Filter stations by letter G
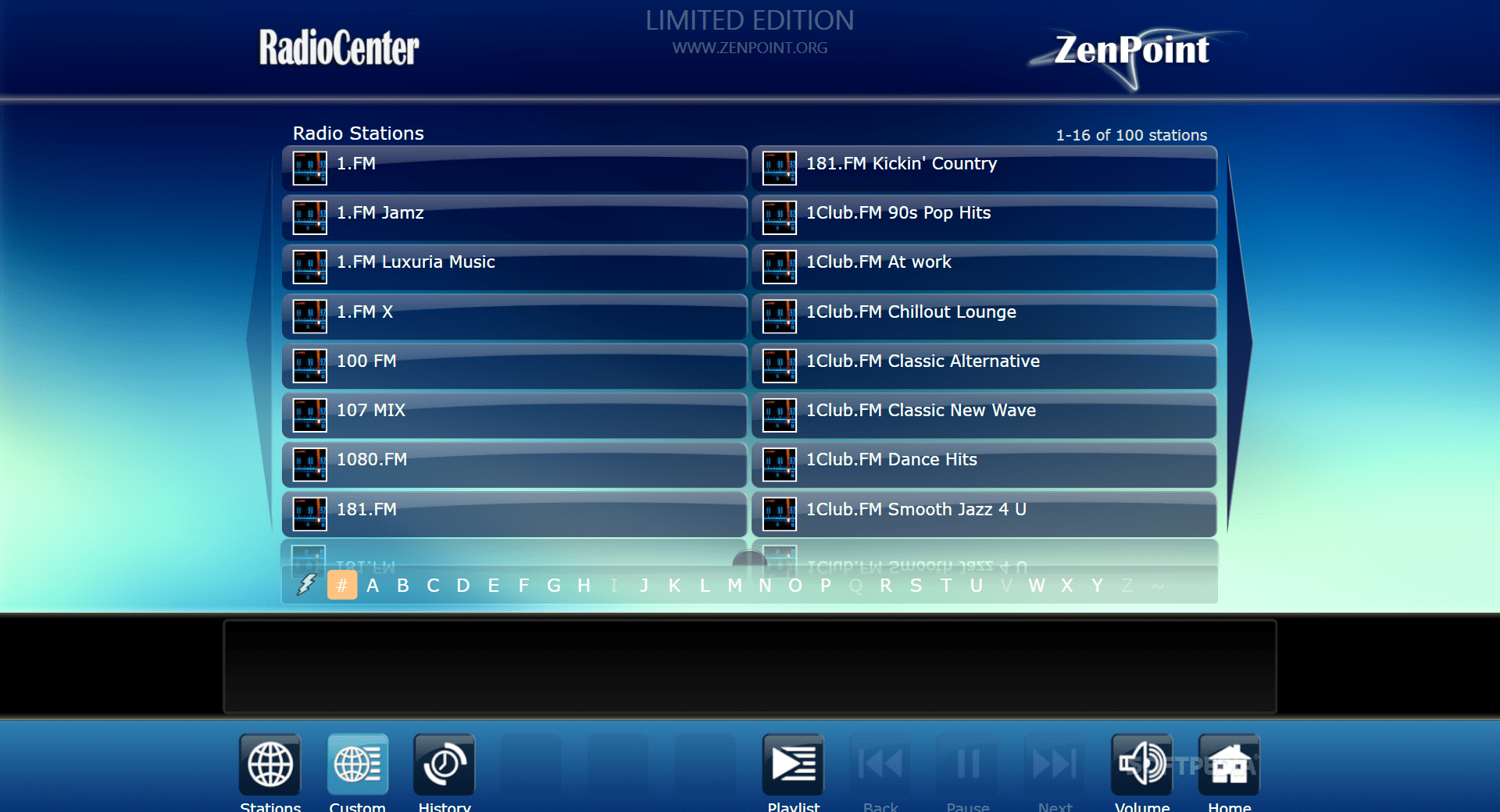Screen dimensions: 1500x812 (x=554, y=586)
